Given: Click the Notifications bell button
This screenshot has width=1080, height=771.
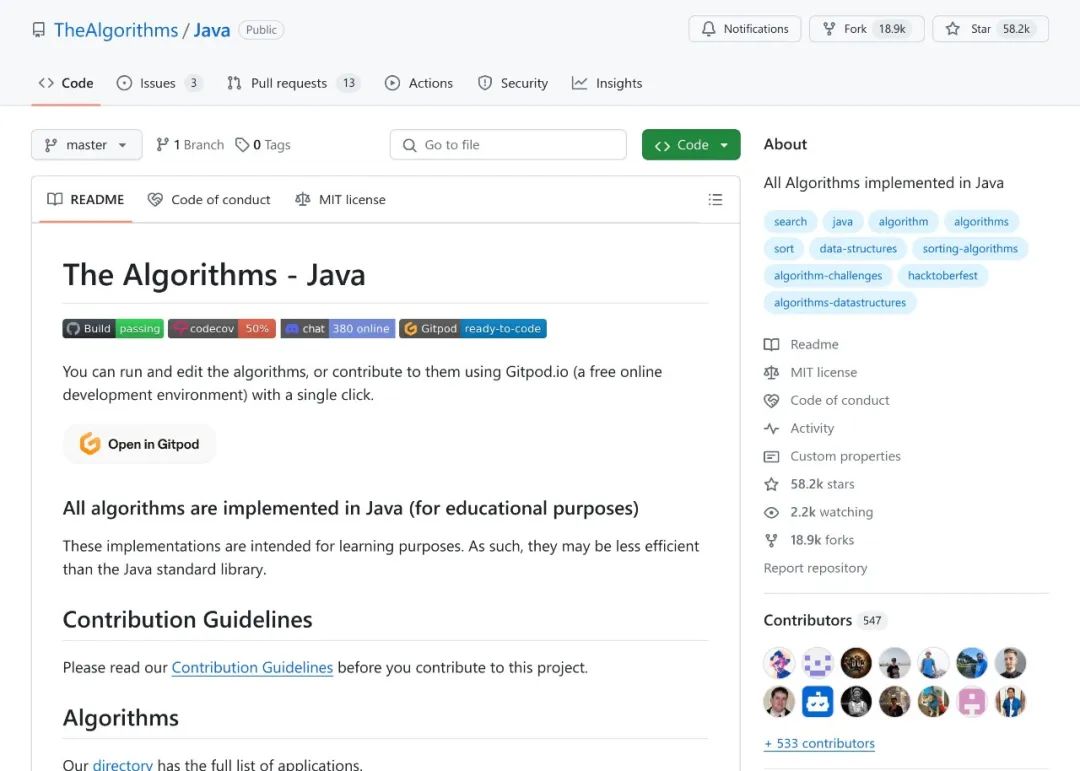Looking at the screenshot, I should click(x=745, y=29).
